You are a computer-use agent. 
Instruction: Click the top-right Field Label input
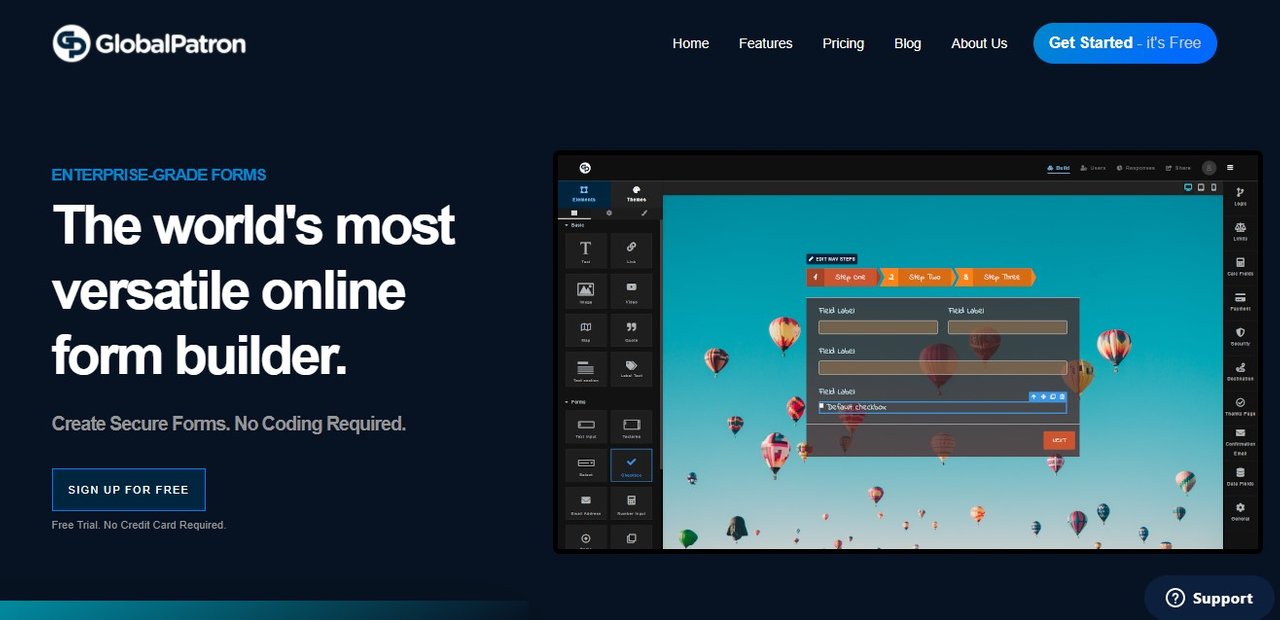click(1007, 327)
